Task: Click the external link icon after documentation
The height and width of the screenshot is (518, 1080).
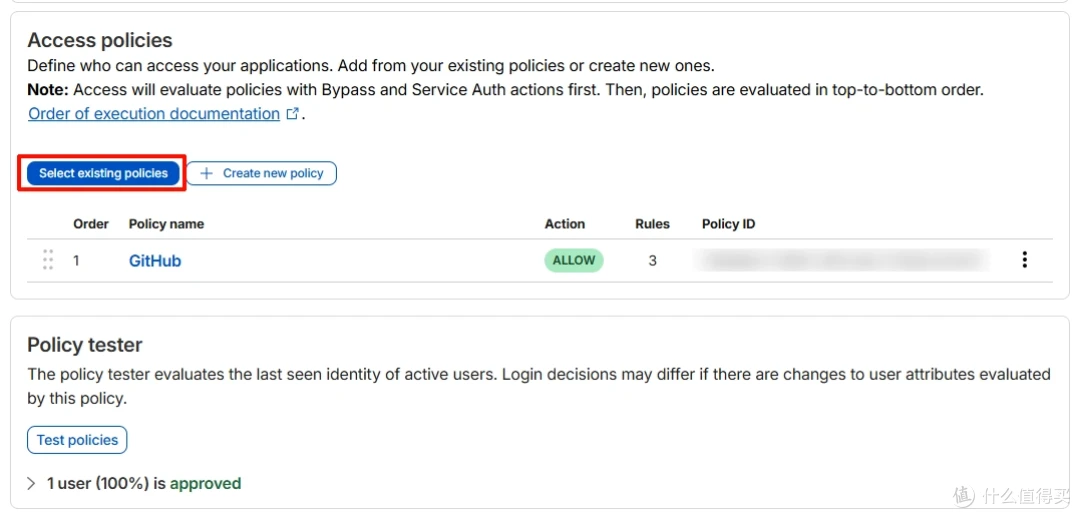Action: 292,114
